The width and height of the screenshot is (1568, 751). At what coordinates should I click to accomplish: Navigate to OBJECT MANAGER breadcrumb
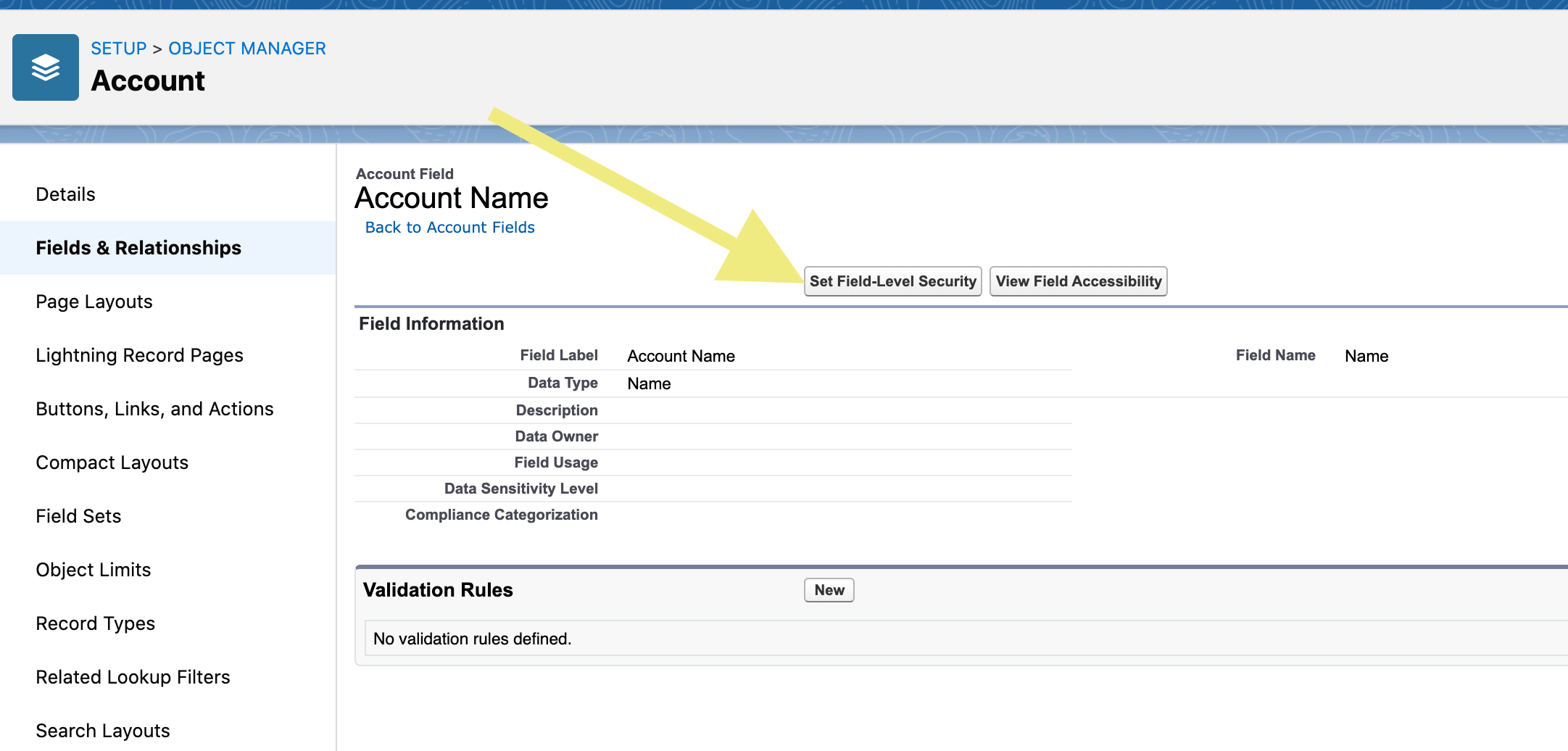click(x=246, y=48)
